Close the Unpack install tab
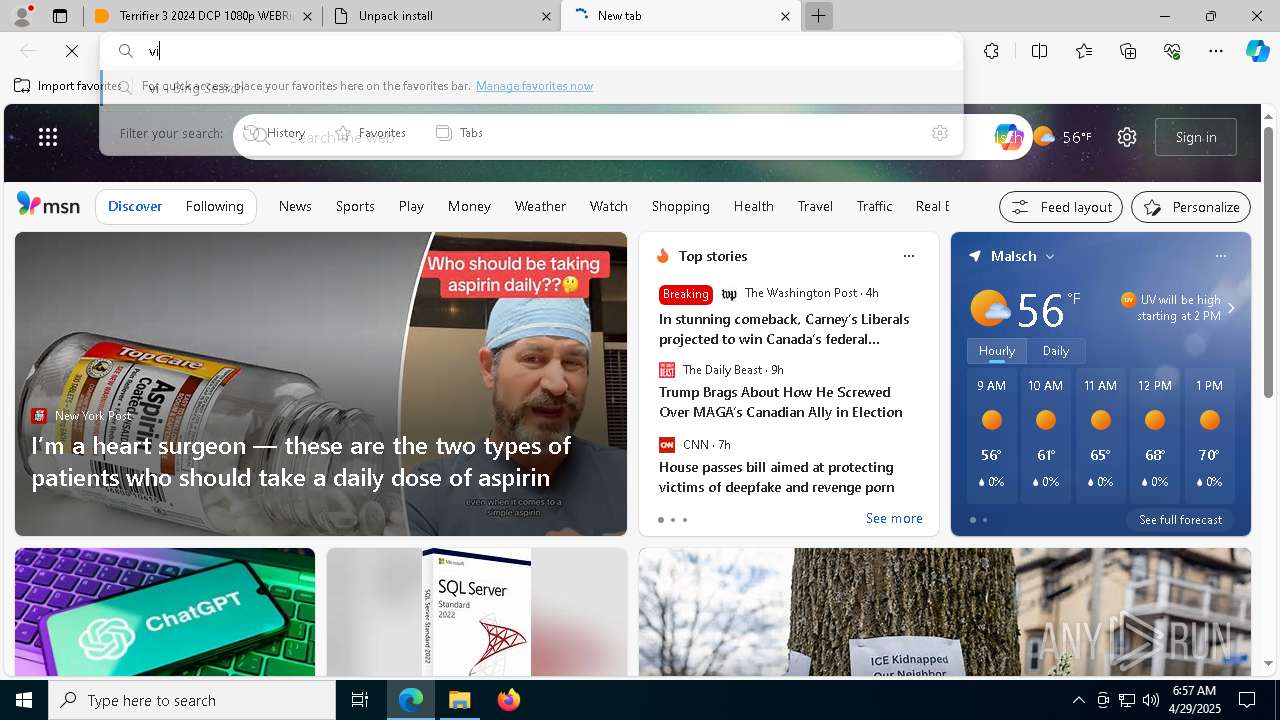The width and height of the screenshot is (1280, 720). [547, 16]
